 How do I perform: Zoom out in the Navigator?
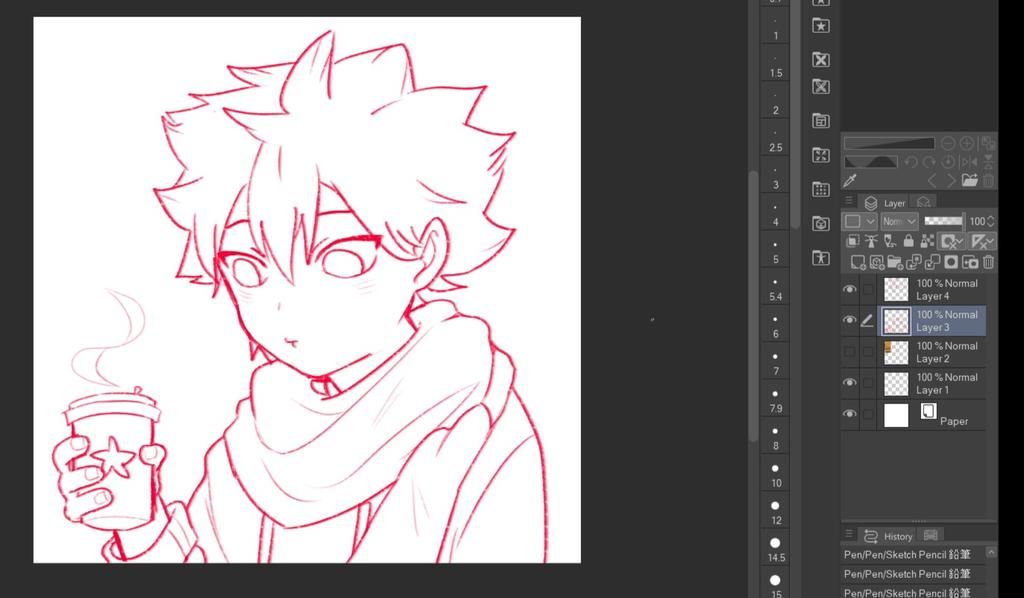948,143
